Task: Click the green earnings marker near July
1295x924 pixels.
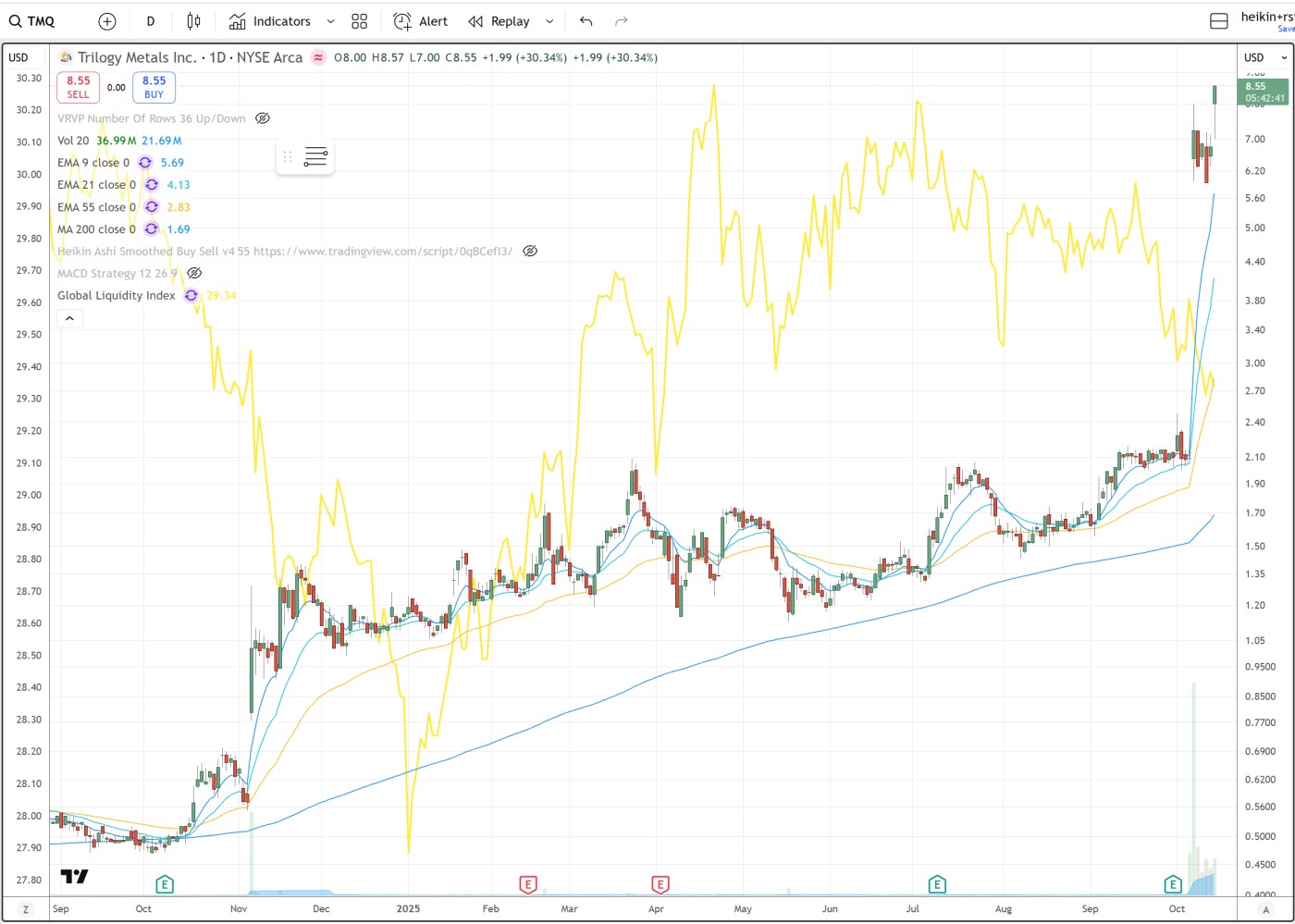Action: [937, 884]
